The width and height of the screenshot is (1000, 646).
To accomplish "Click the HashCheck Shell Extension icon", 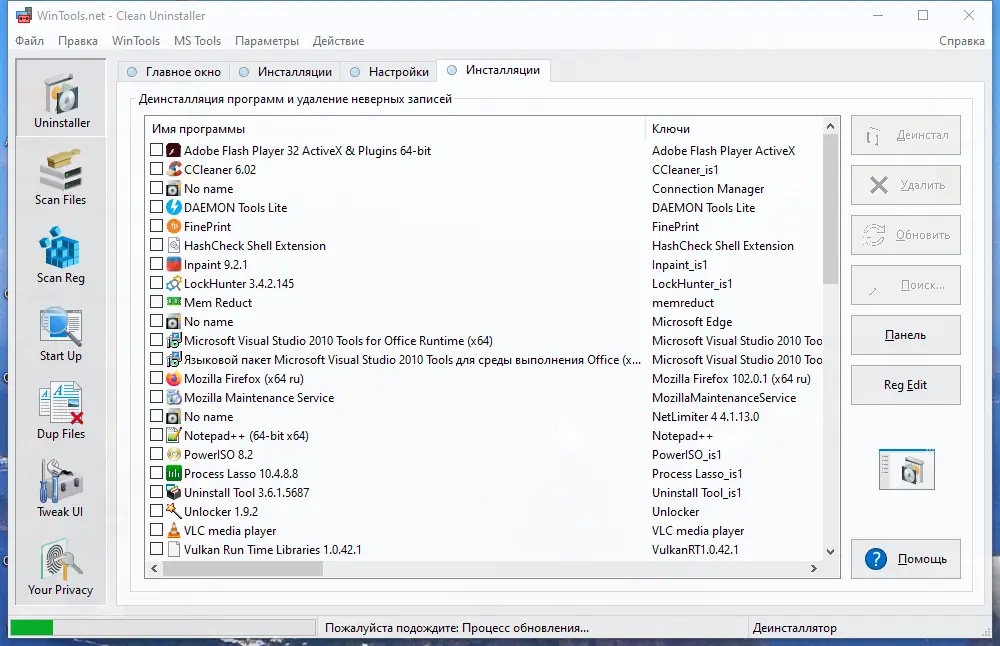I will point(173,246).
